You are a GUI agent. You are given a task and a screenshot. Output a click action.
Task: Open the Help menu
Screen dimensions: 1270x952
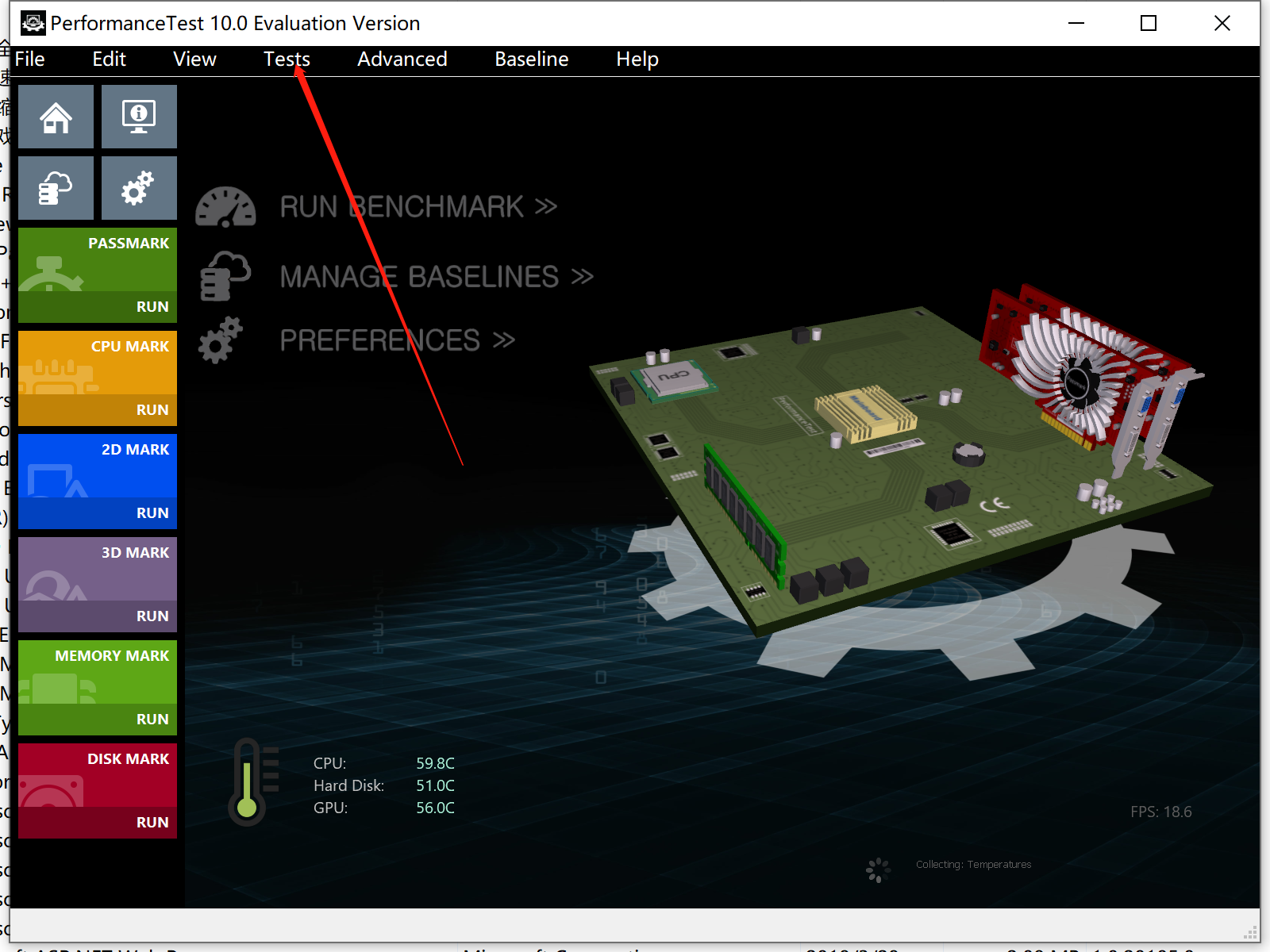[637, 59]
